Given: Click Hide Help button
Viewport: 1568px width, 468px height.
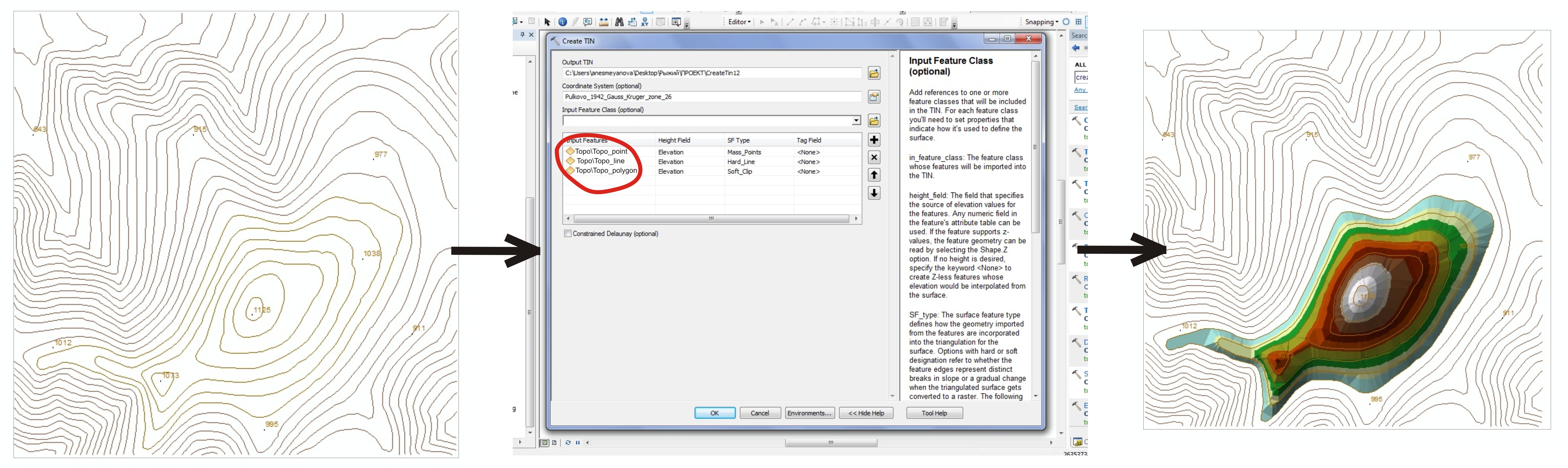Looking at the screenshot, I should click(866, 413).
